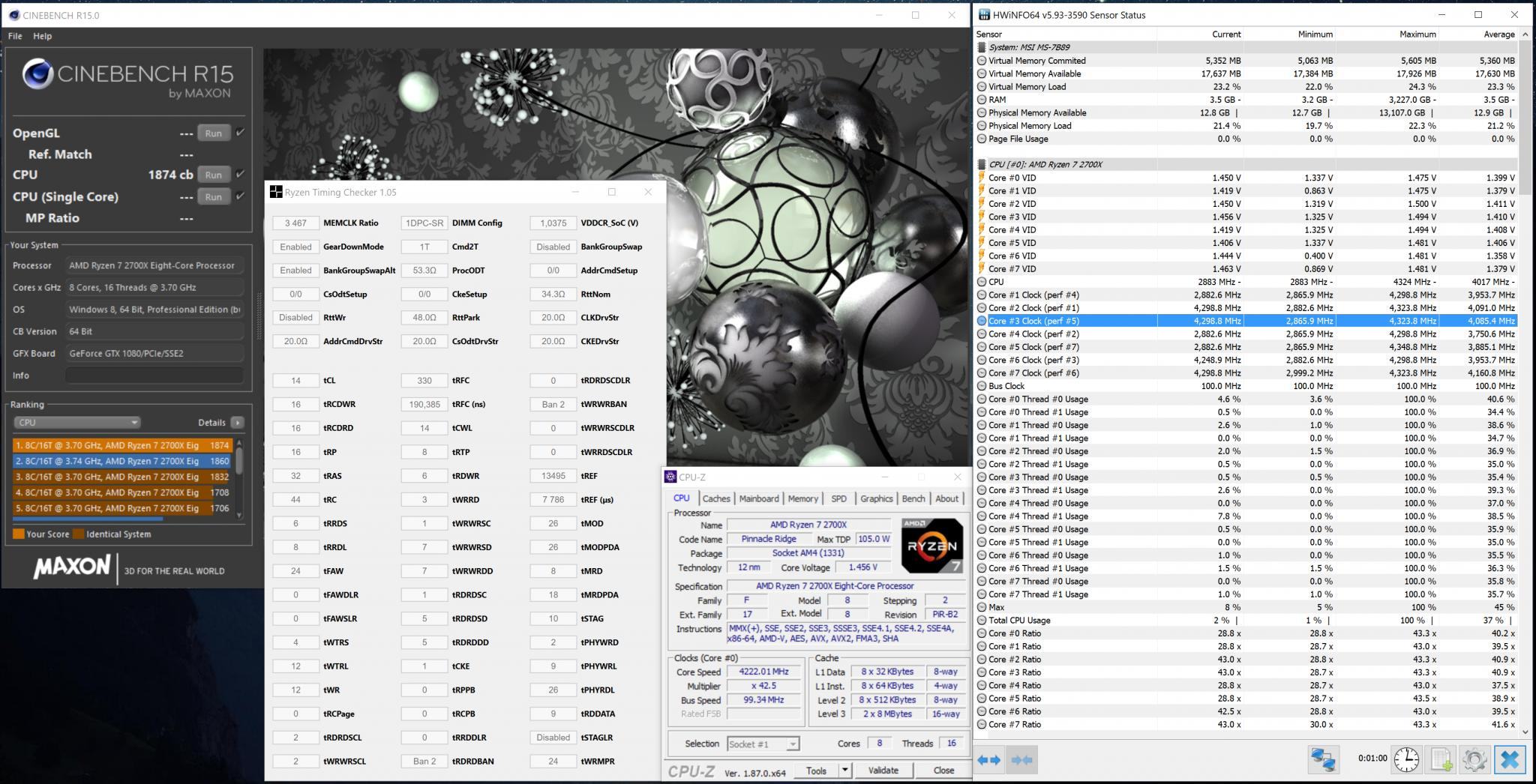Click the blue X to close HWiNFO sensors
The height and width of the screenshot is (784, 1536).
pos(1509,759)
